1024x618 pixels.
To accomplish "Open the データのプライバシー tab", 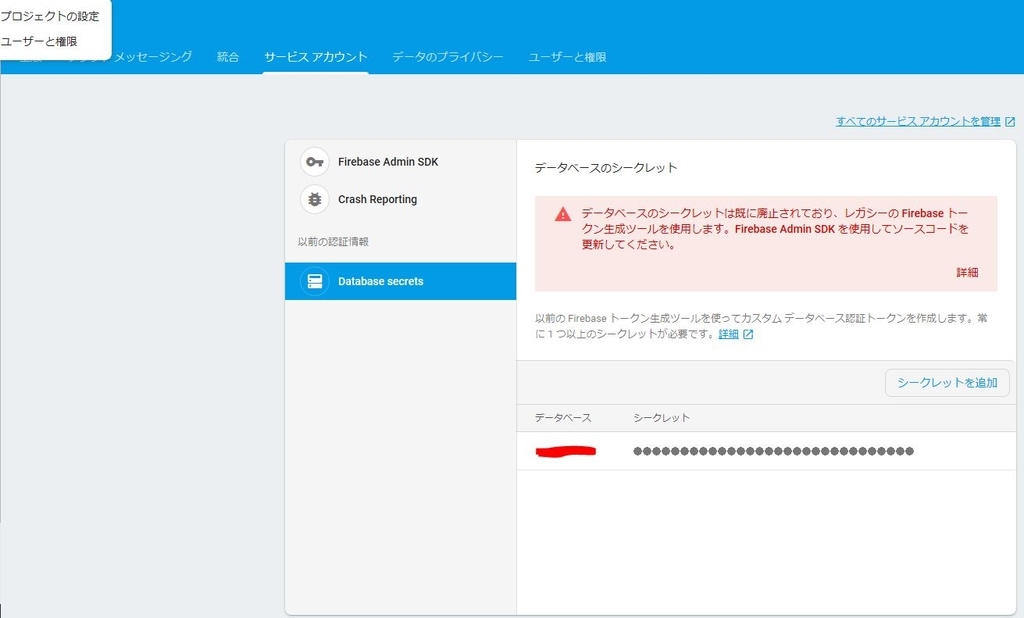I will click(x=447, y=57).
